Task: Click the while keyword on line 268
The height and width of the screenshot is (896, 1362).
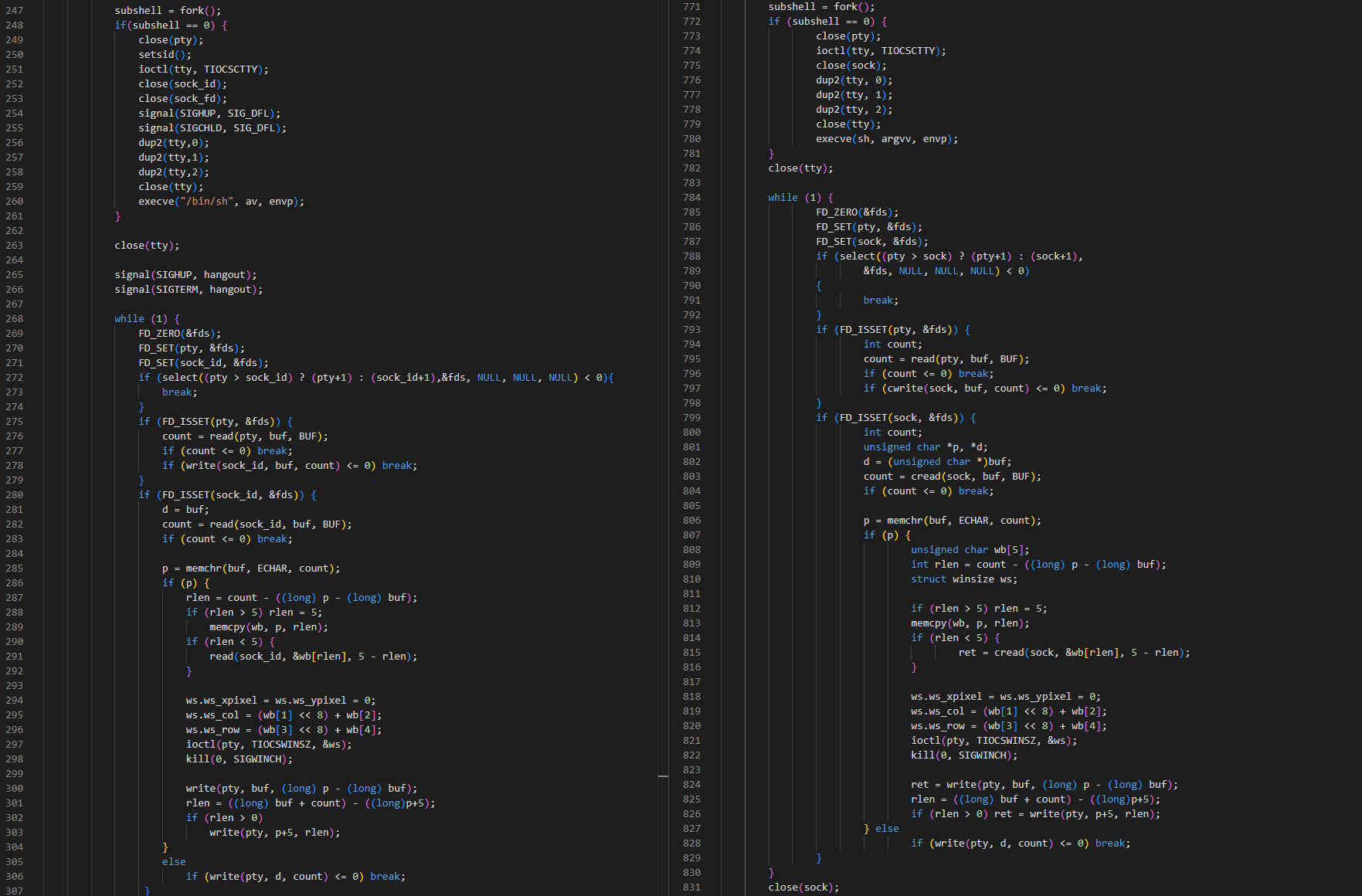Action: (x=129, y=319)
